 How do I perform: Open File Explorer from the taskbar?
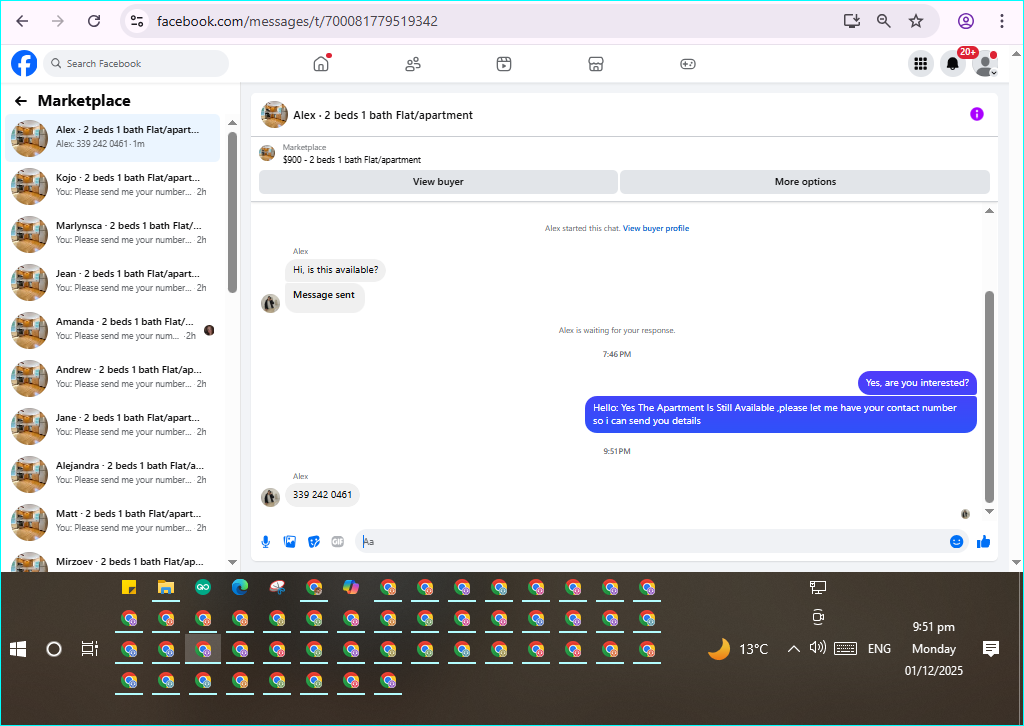pos(166,587)
